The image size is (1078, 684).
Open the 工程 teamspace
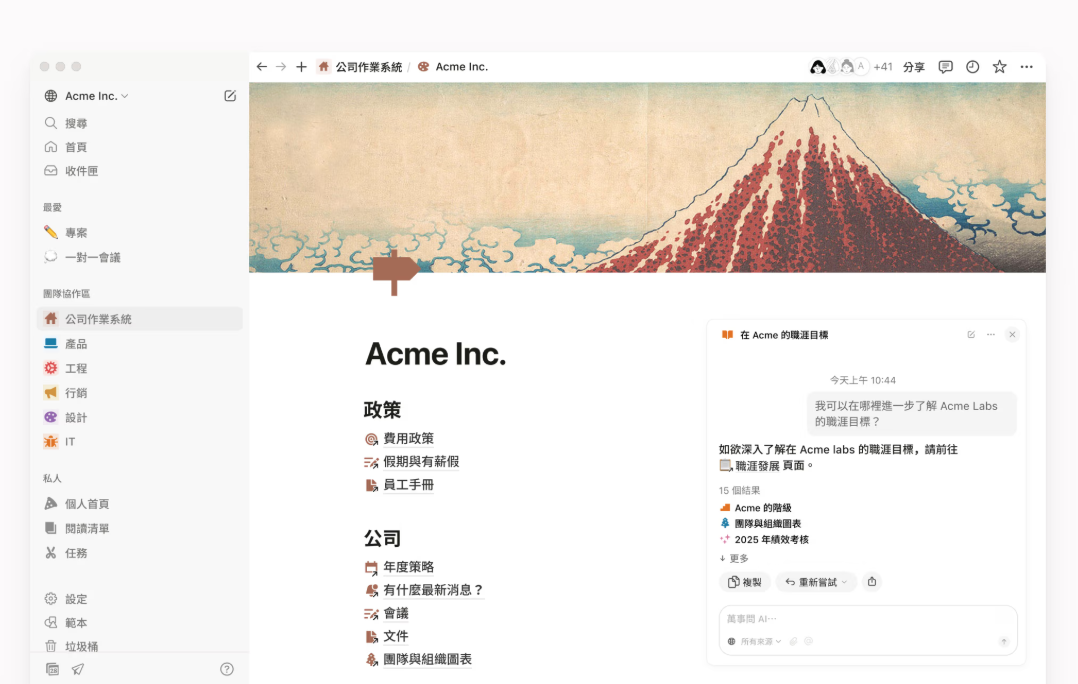point(75,368)
